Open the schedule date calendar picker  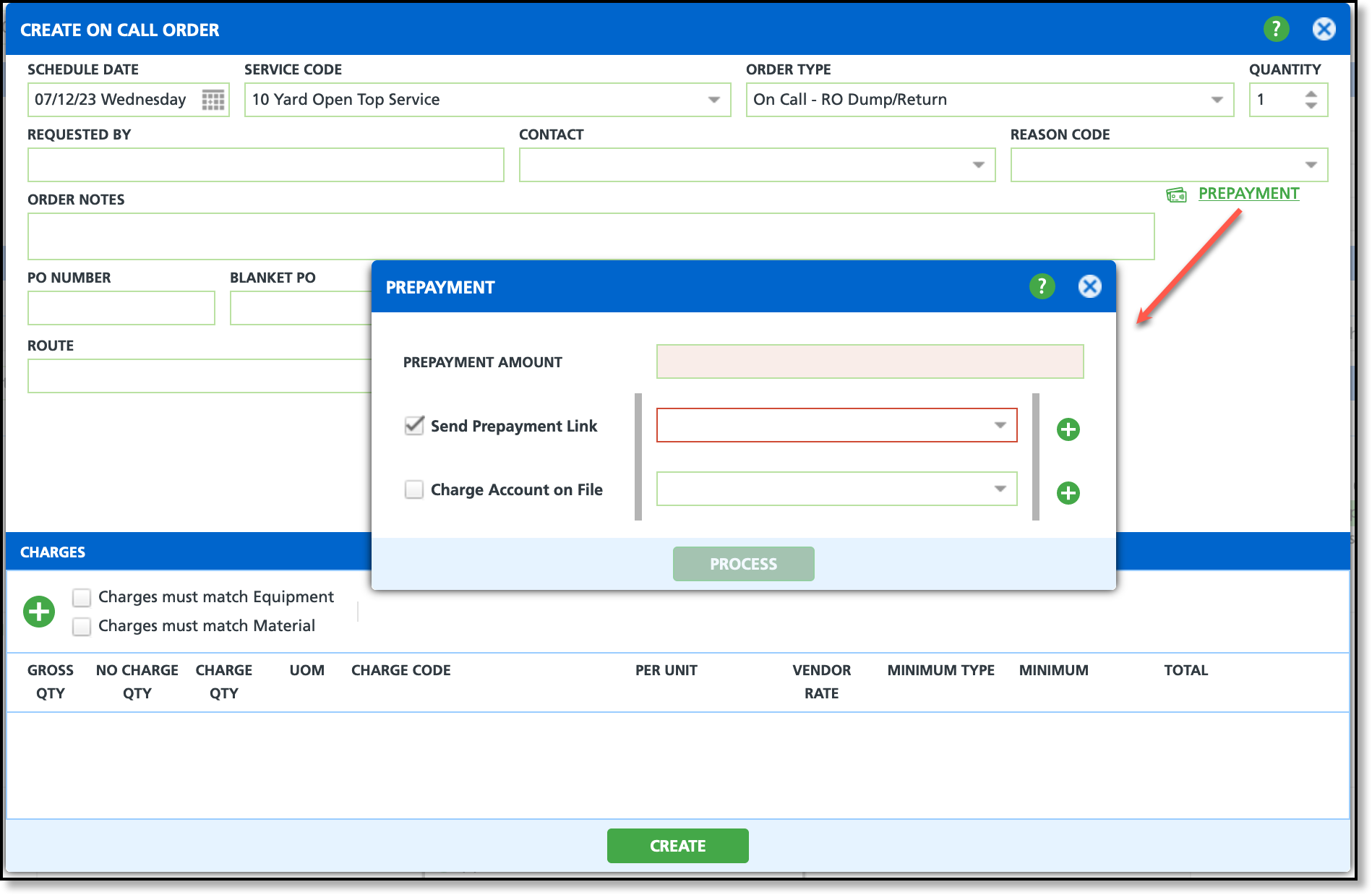pyautogui.click(x=213, y=100)
